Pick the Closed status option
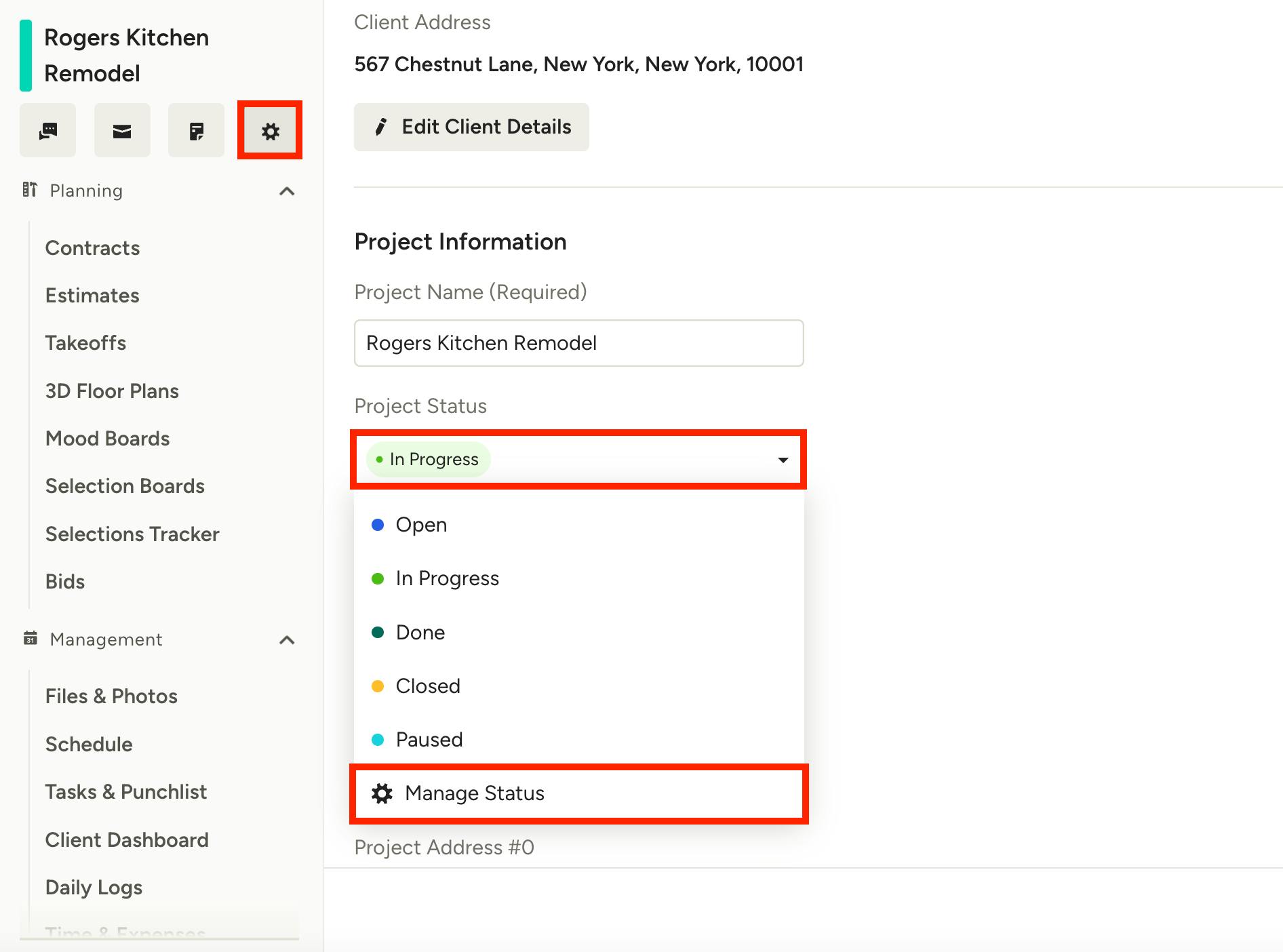 pos(427,686)
